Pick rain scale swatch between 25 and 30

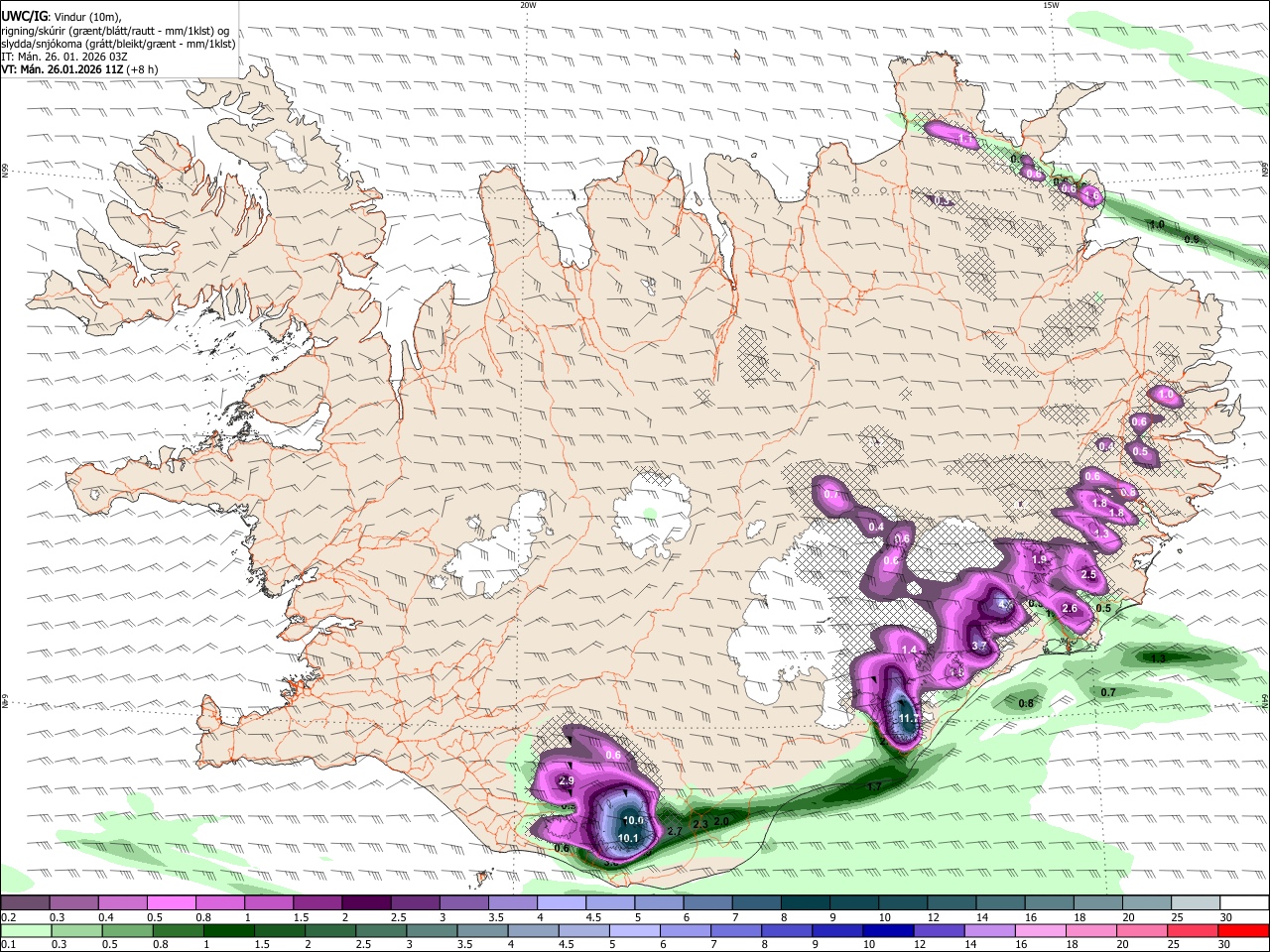(1194, 930)
